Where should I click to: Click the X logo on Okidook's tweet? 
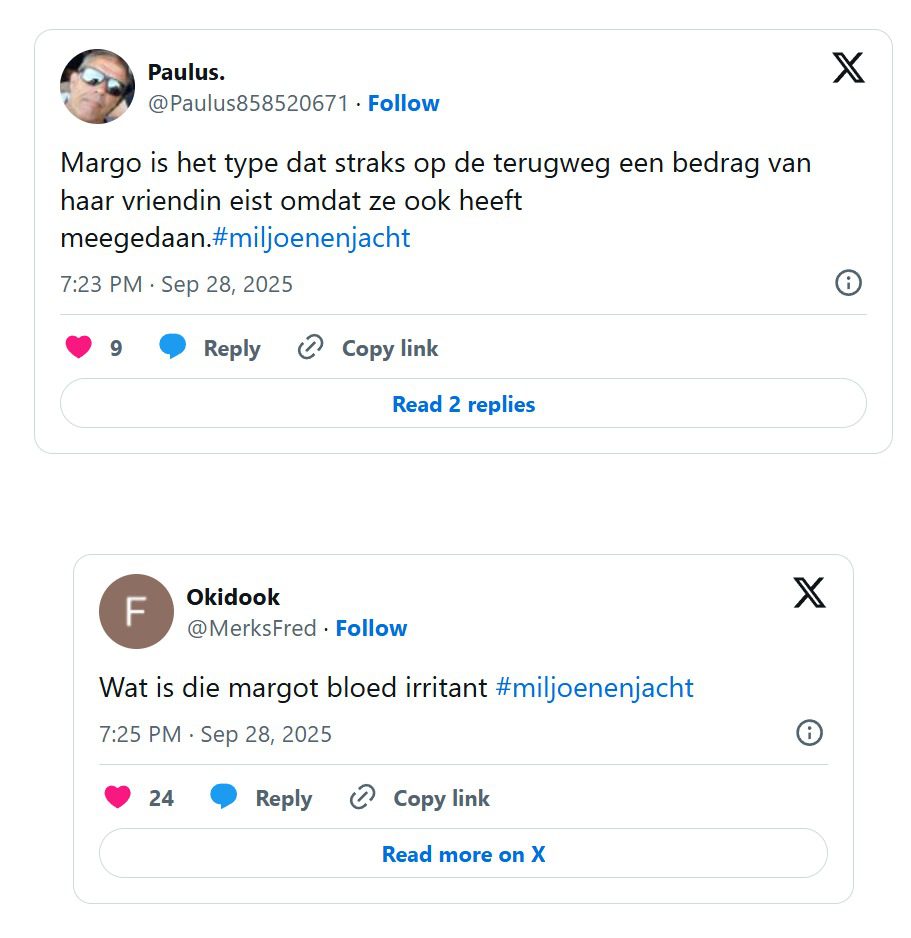click(x=809, y=593)
